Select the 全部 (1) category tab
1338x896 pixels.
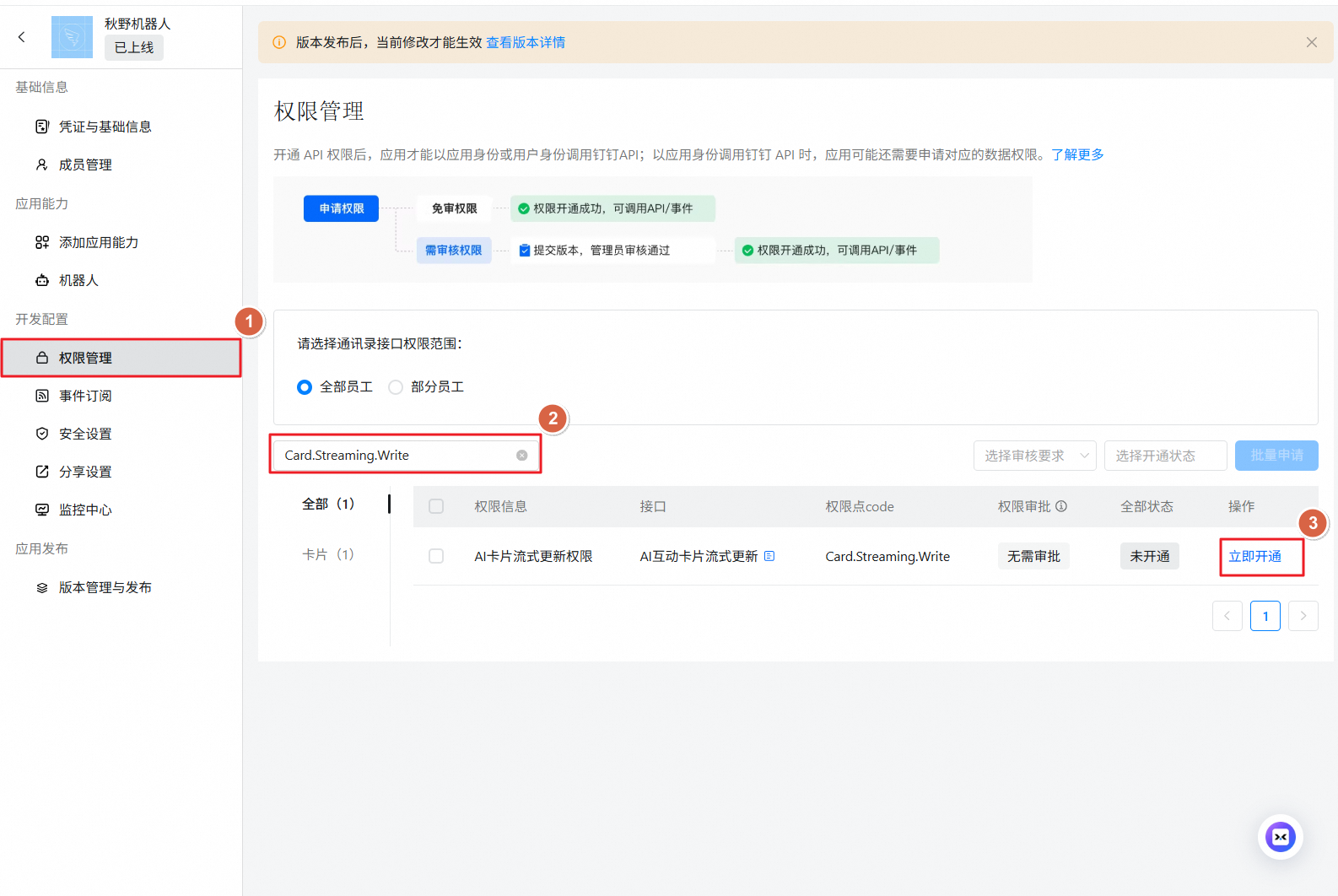[328, 504]
